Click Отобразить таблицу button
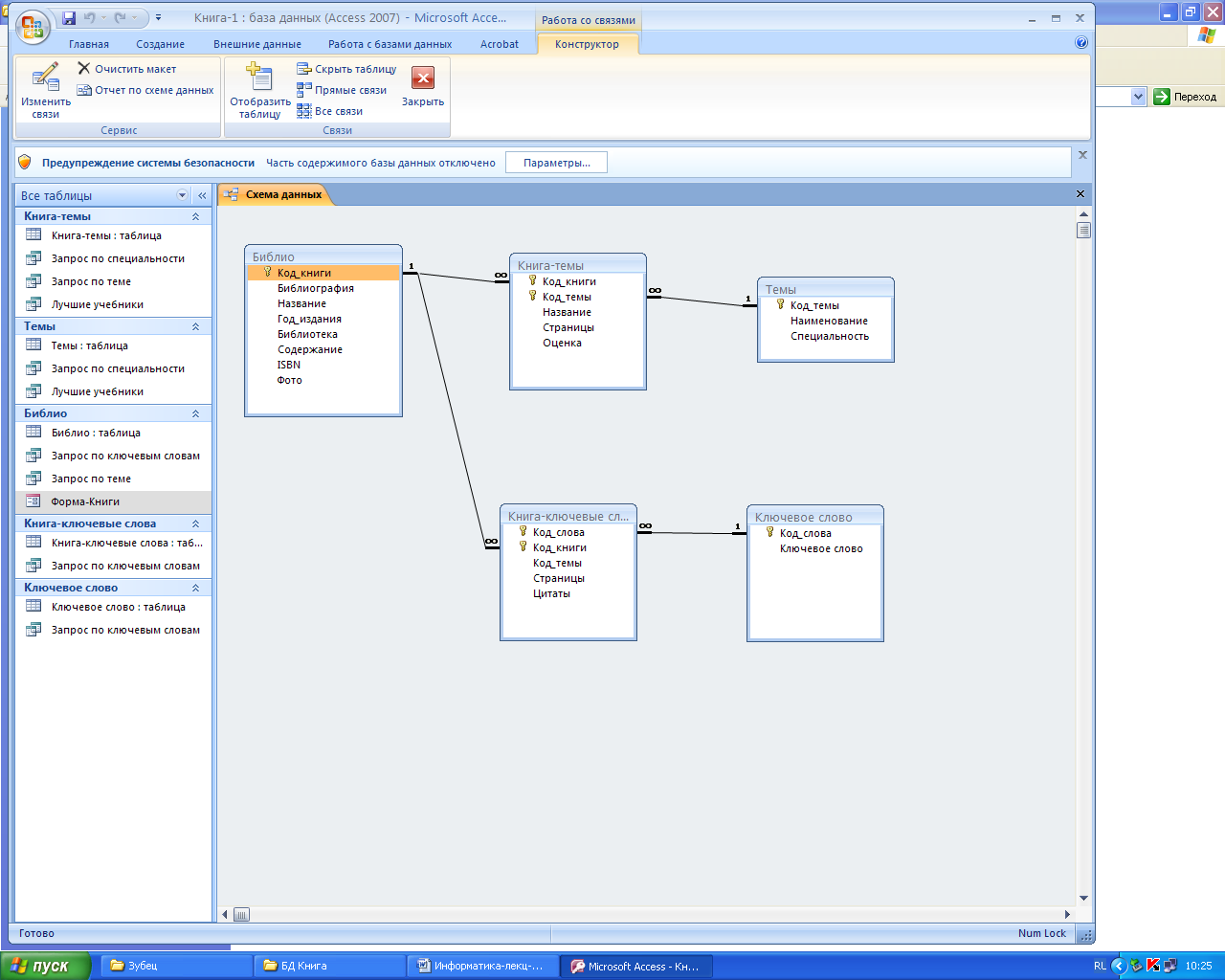The width and height of the screenshot is (1225, 980). [259, 91]
